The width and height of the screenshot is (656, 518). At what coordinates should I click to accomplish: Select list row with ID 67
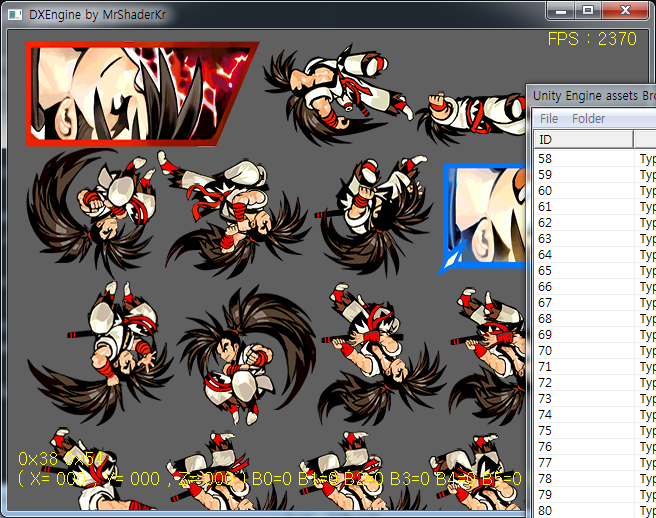(x=595, y=303)
